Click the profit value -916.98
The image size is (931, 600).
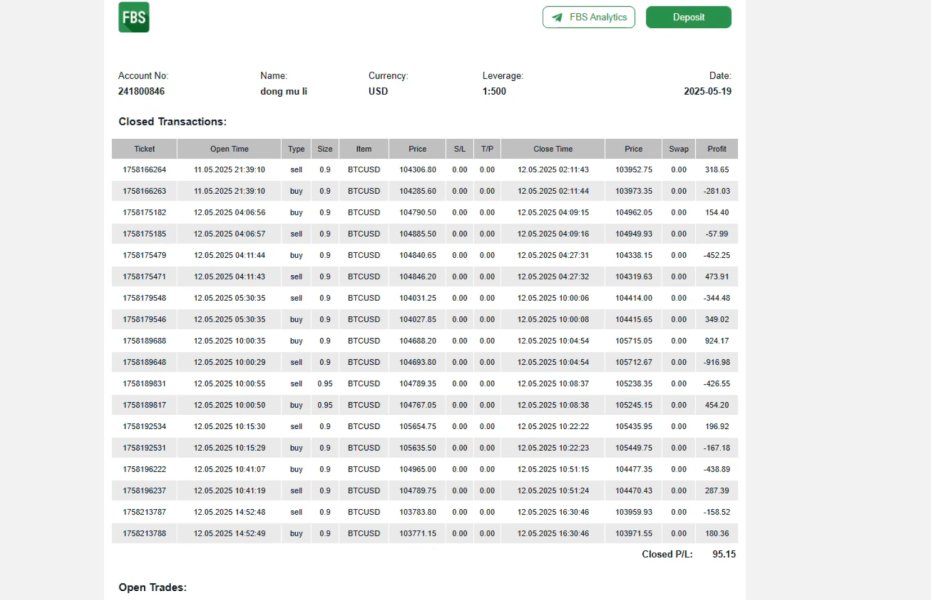point(717,362)
